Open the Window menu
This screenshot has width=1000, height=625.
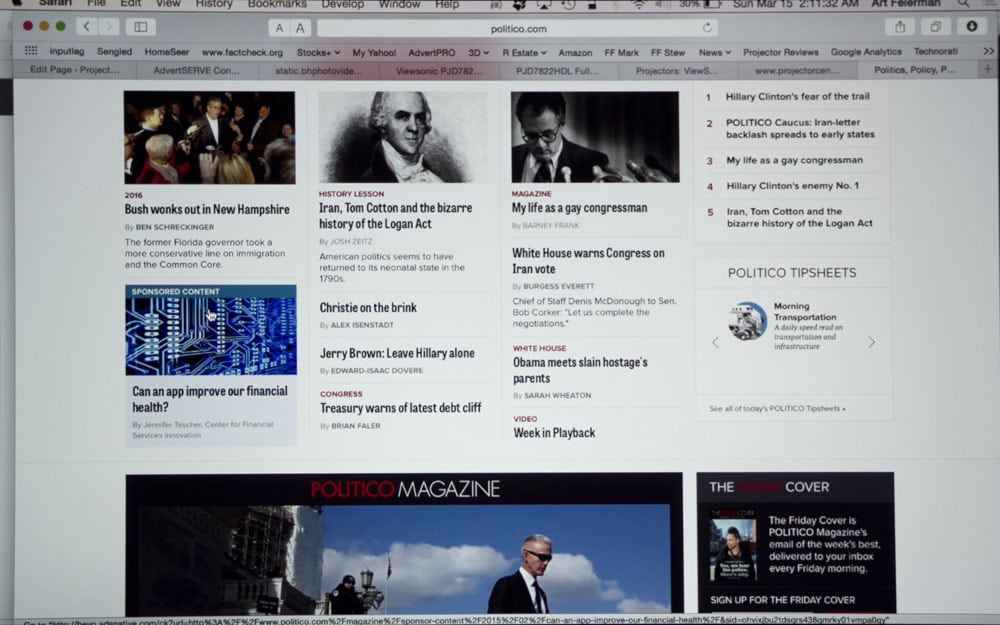click(398, 4)
